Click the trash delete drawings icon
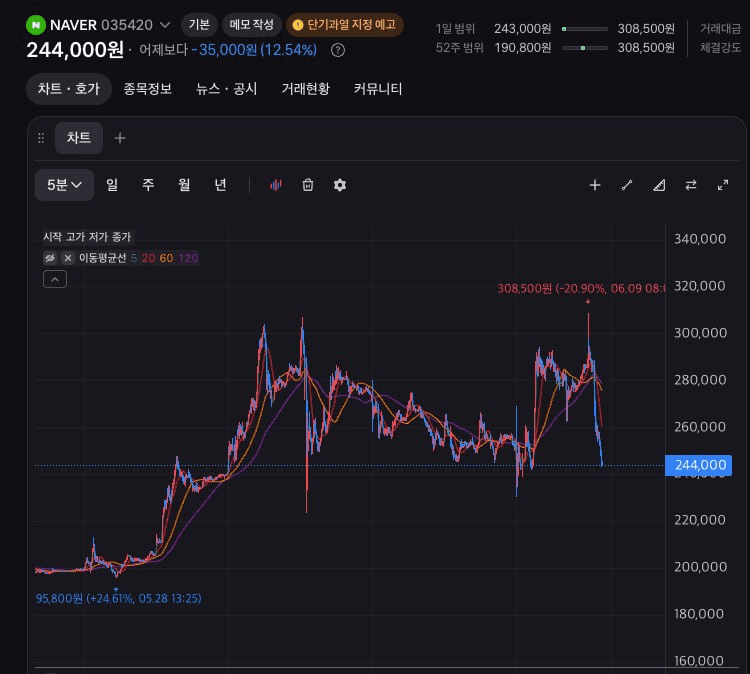Image resolution: width=750 pixels, height=674 pixels. tap(308, 185)
